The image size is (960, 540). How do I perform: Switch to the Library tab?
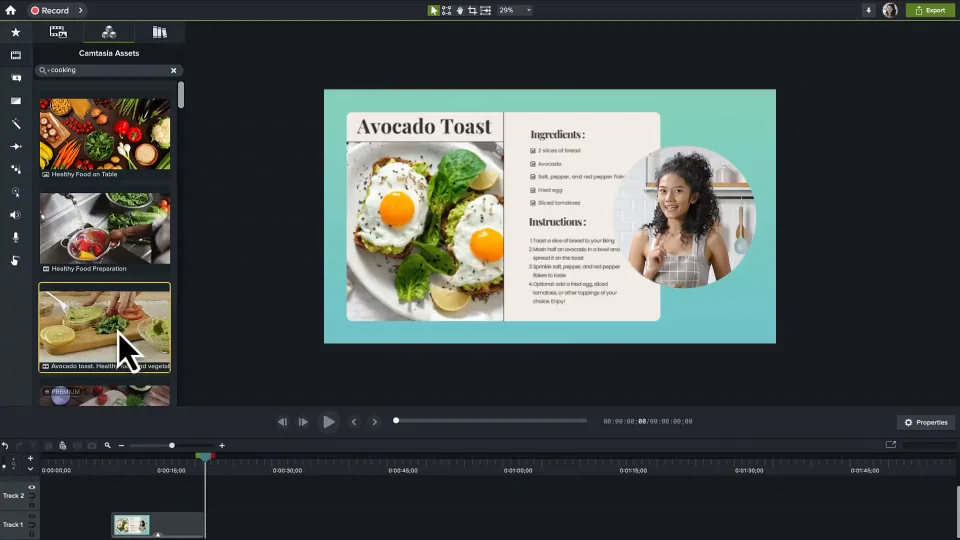(159, 32)
